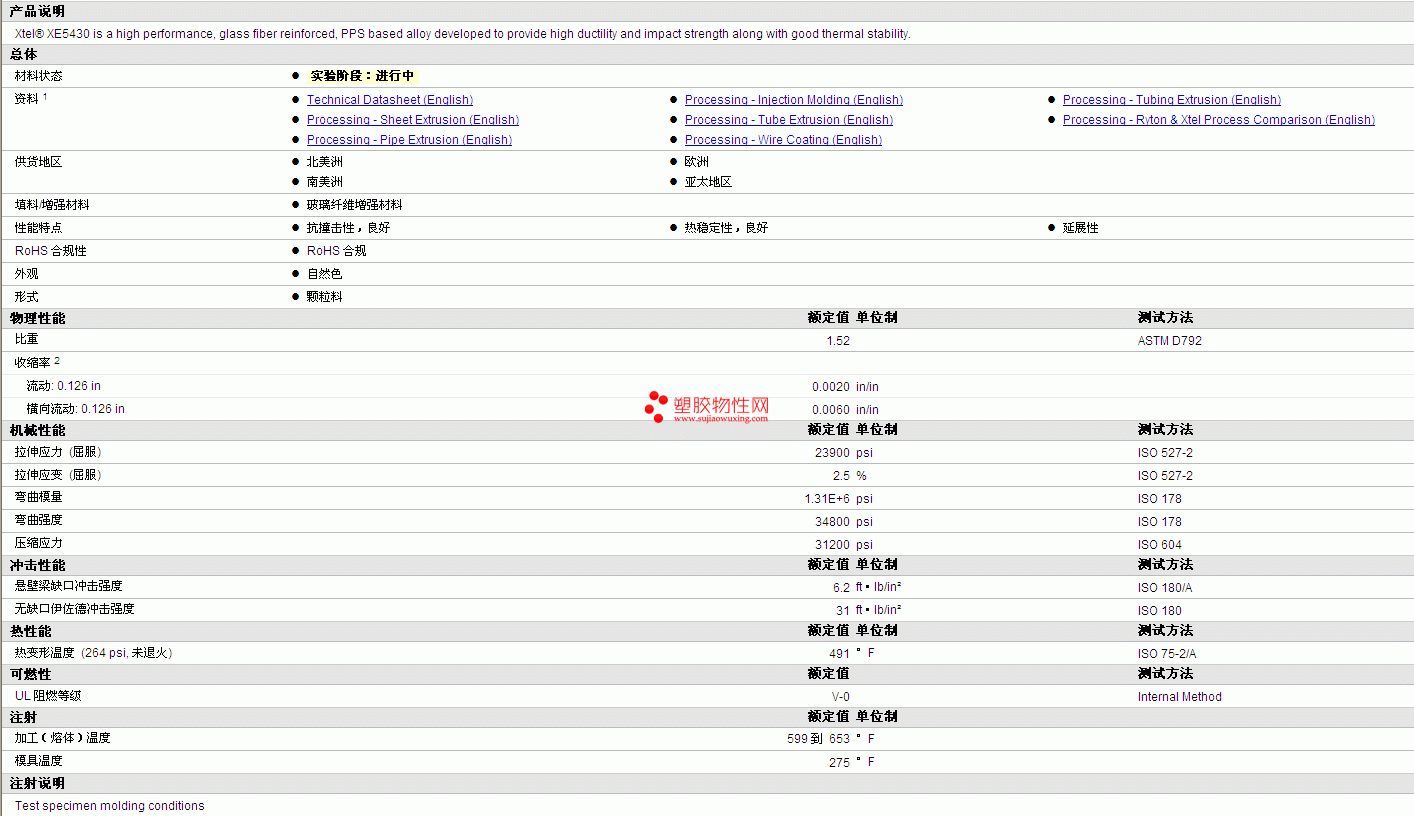Click the 颗粒料 form value
This screenshot has height=816, width=1414.
pos(325,297)
